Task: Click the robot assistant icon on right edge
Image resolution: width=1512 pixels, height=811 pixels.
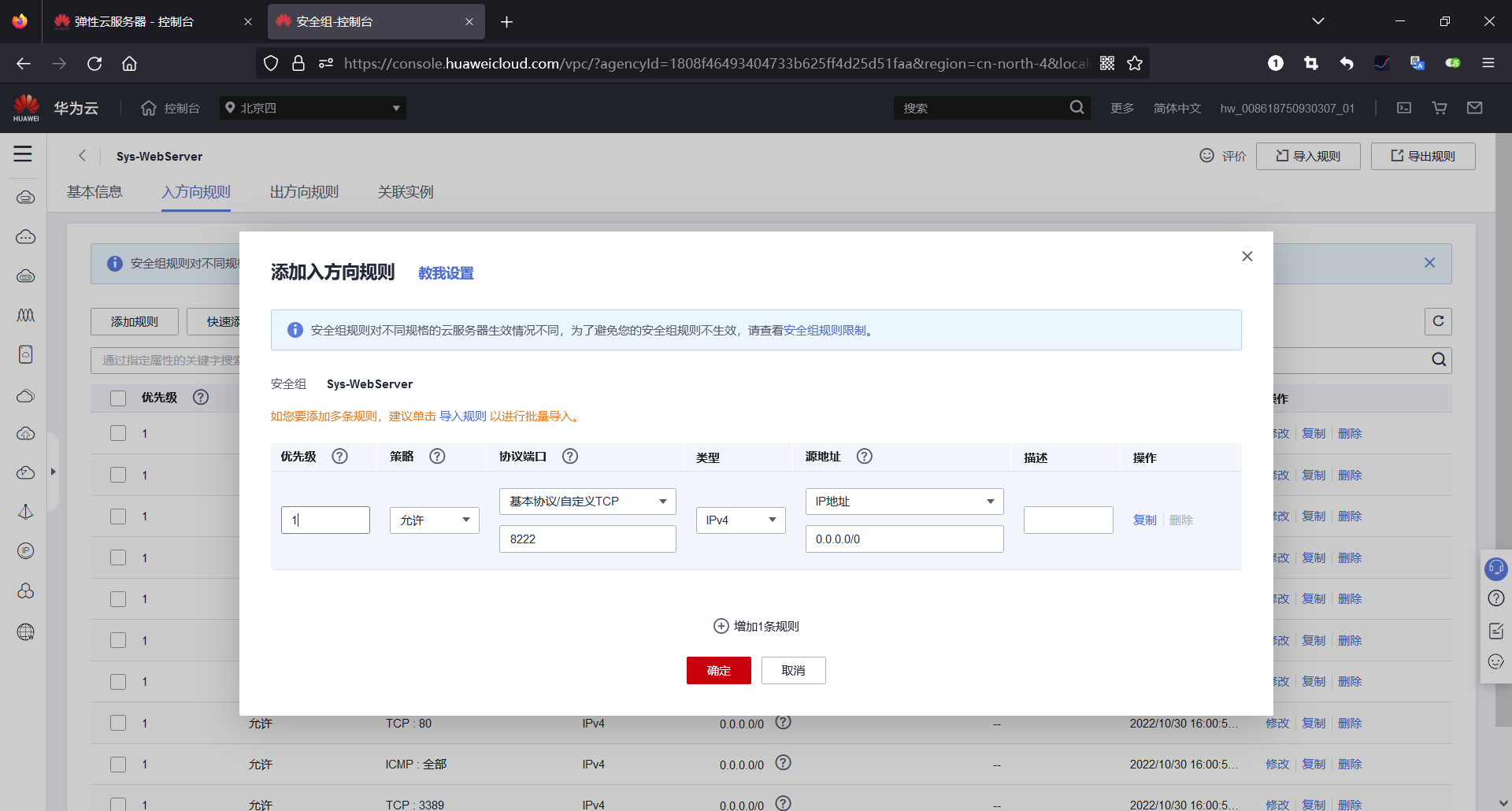Action: (1495, 568)
